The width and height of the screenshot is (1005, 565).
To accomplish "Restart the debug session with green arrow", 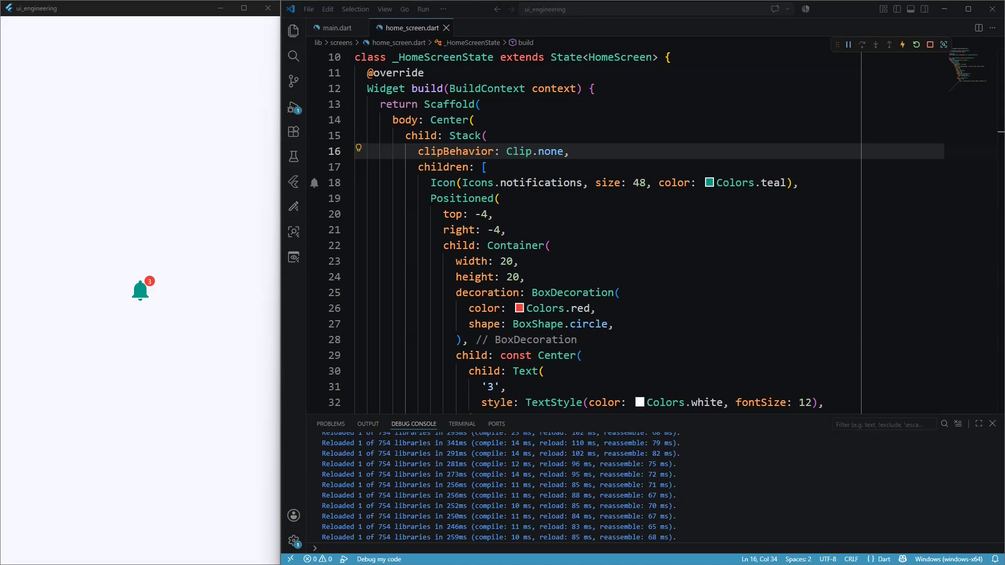I will [x=917, y=45].
